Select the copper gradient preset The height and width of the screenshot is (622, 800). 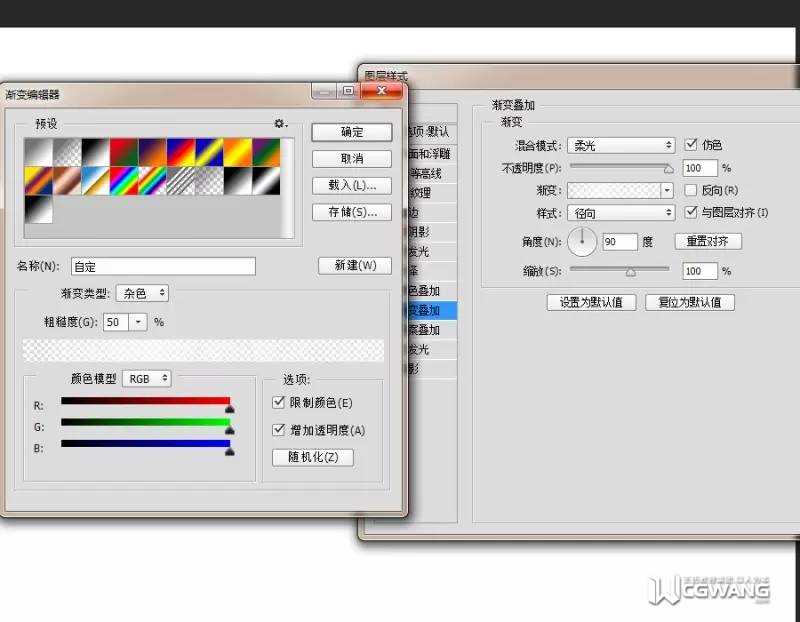(67, 181)
